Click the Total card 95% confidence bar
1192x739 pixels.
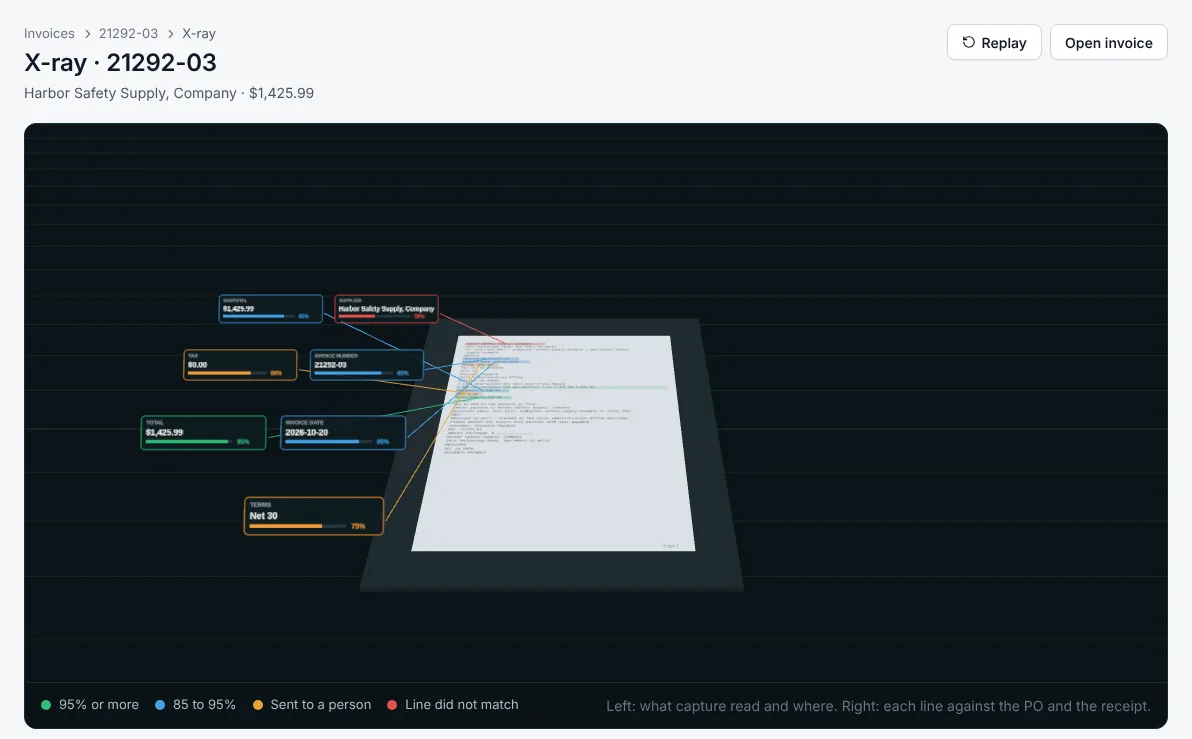click(189, 442)
